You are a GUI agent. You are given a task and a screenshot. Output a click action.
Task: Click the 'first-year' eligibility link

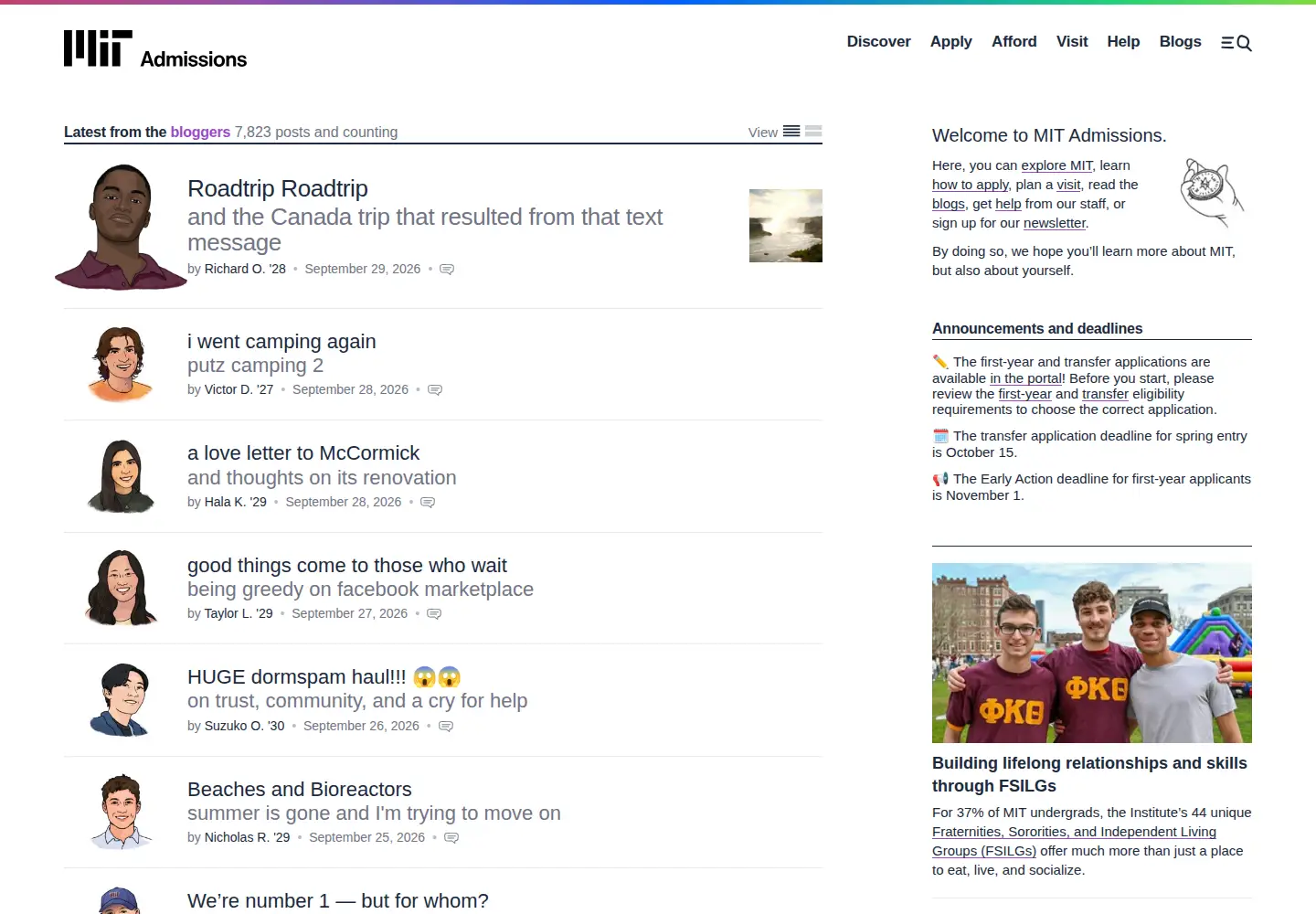point(1025,394)
